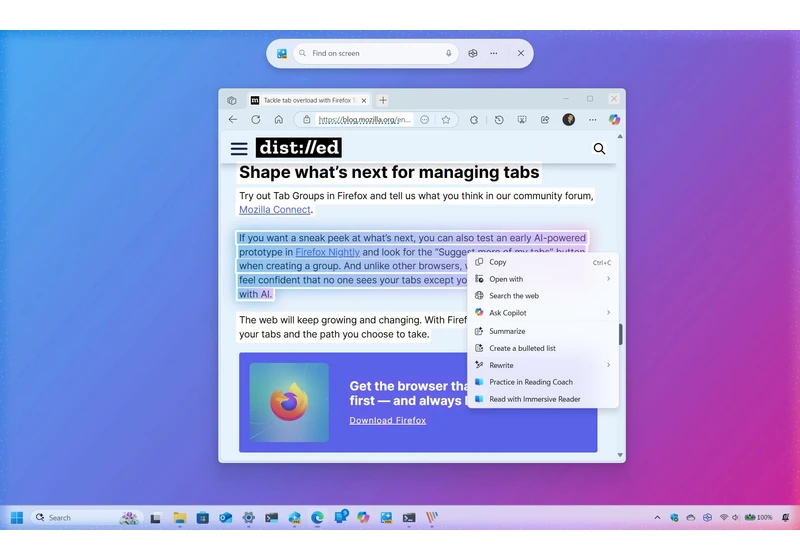Screen dimensions: 800x560
Task: Select Practice in Reading Coach
Action: 543,382
